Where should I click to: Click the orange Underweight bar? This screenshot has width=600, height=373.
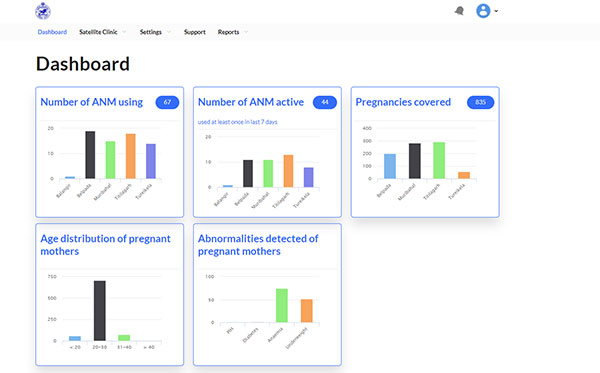pyautogui.click(x=307, y=311)
